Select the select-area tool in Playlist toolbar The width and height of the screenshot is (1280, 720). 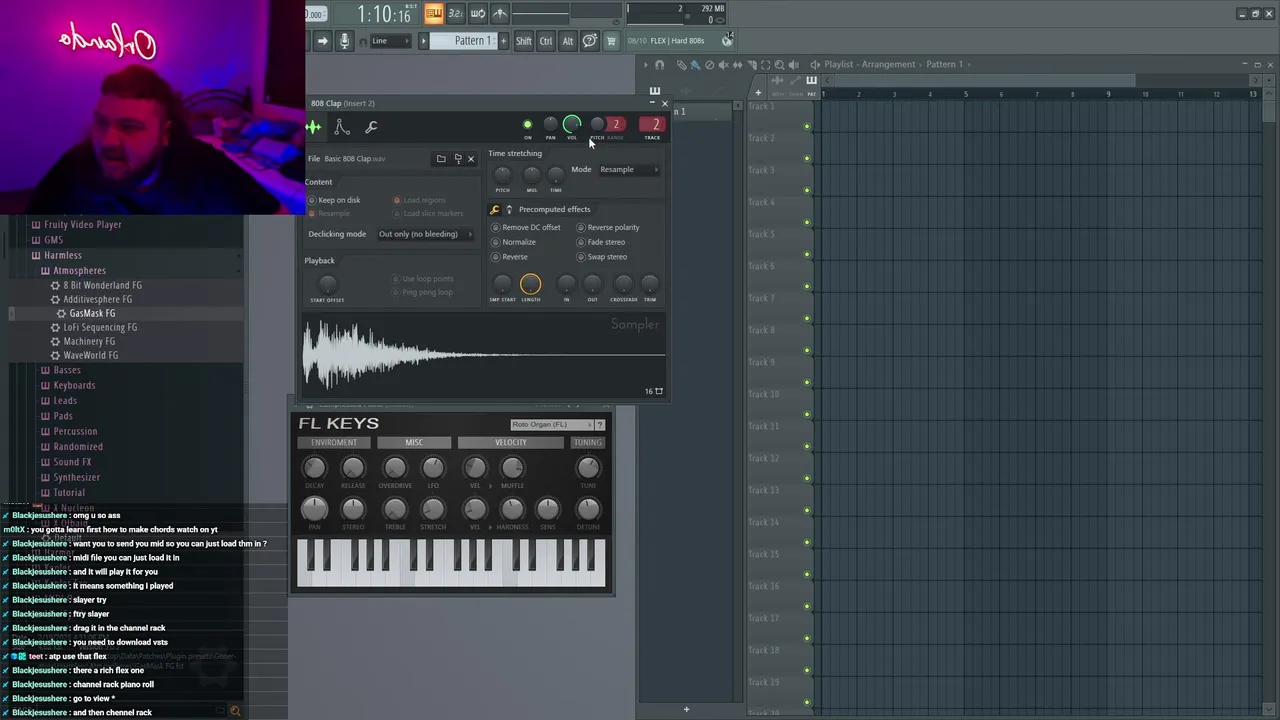coord(765,65)
